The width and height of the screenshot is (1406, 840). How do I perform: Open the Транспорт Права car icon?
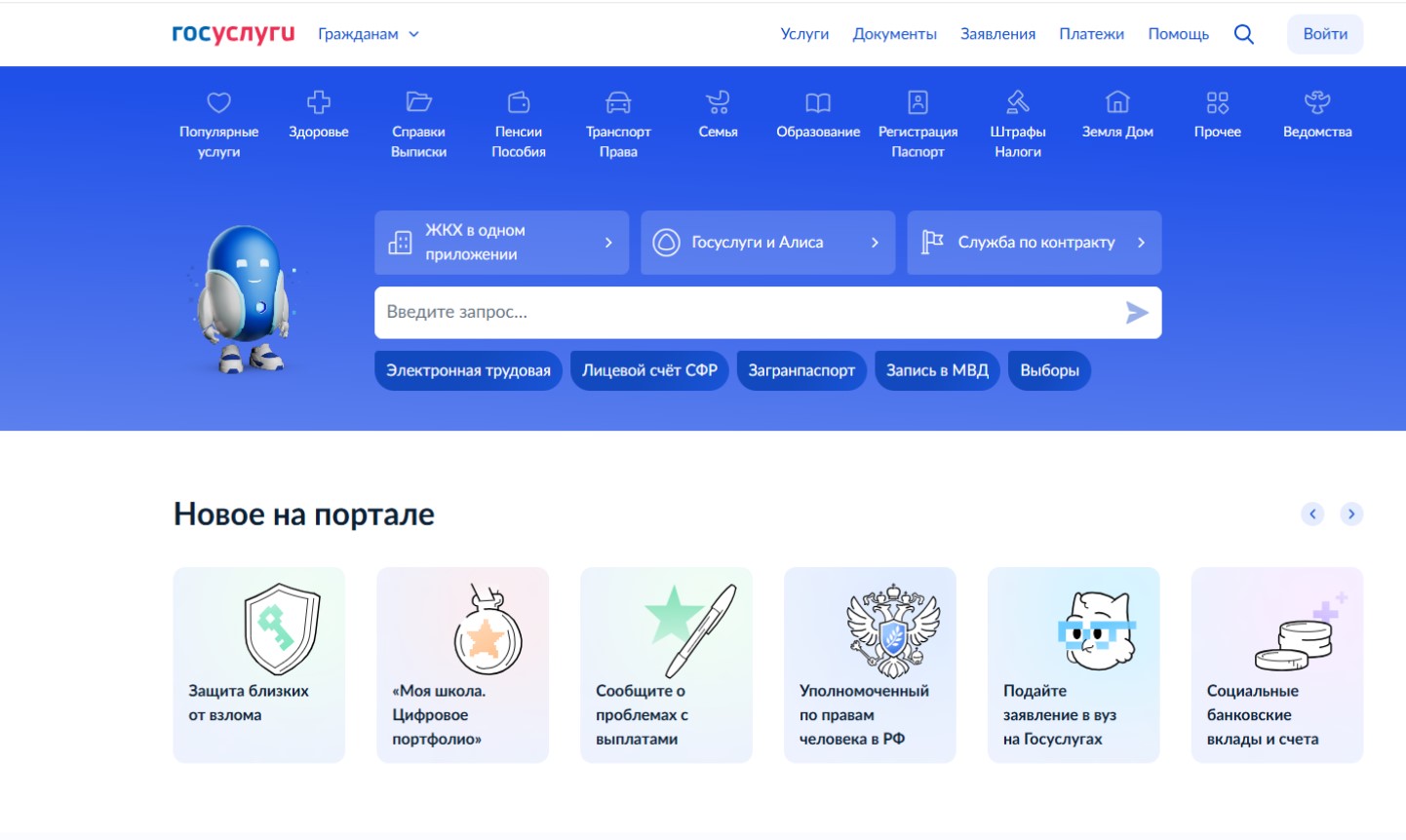[618, 102]
